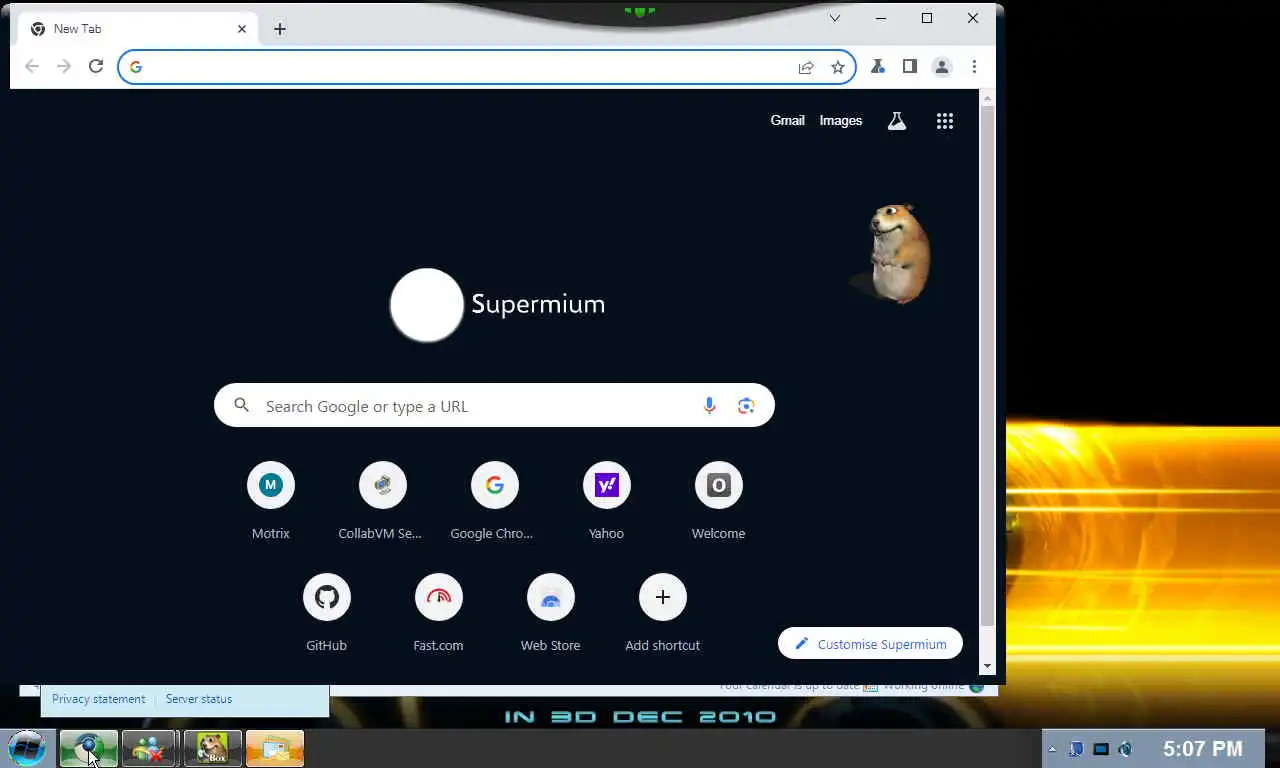
Task: Click the share page icon in address bar
Action: click(x=806, y=67)
